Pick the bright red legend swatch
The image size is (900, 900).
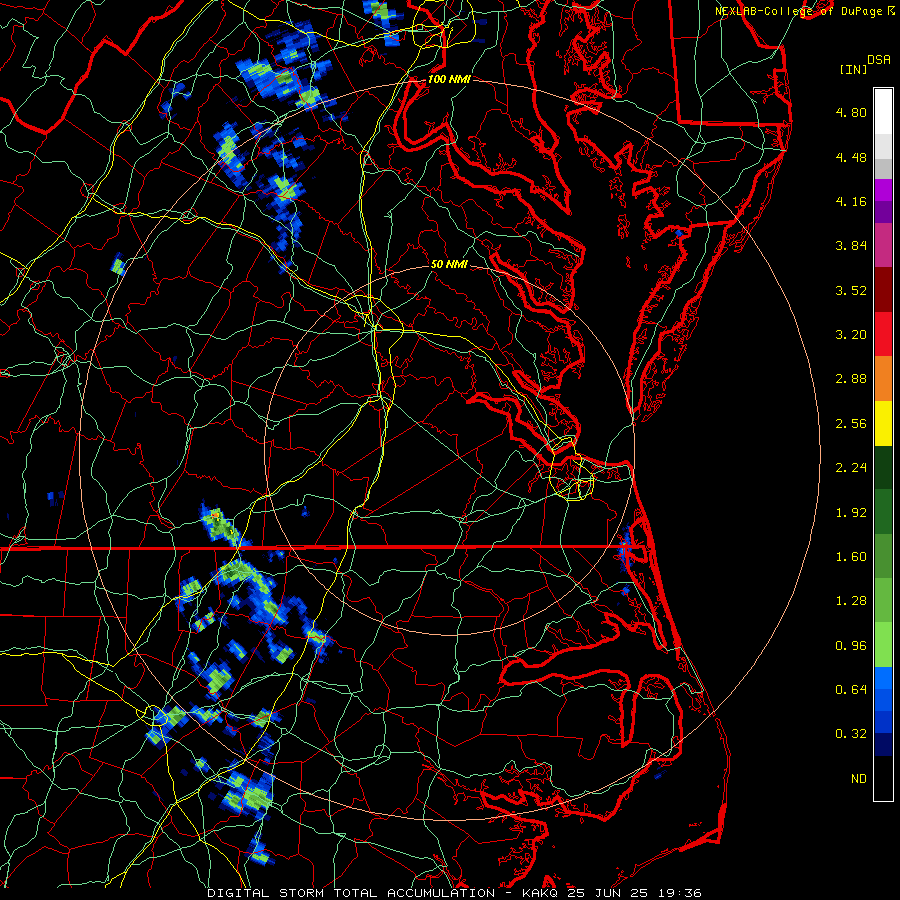click(883, 334)
